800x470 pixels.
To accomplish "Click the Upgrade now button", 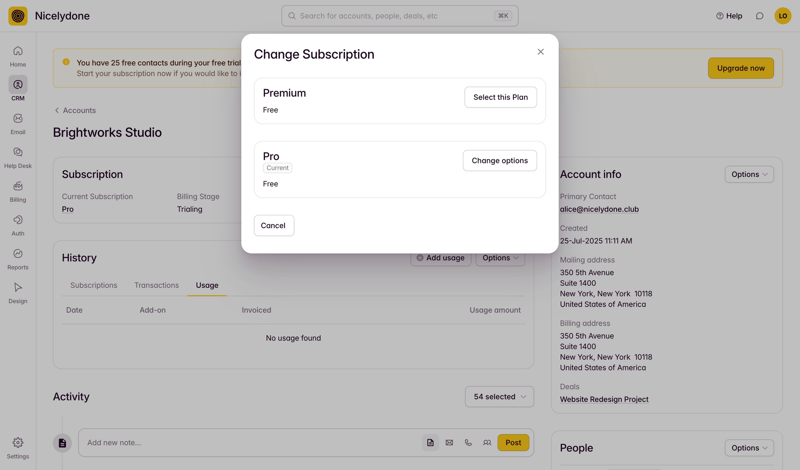I will 741,68.
